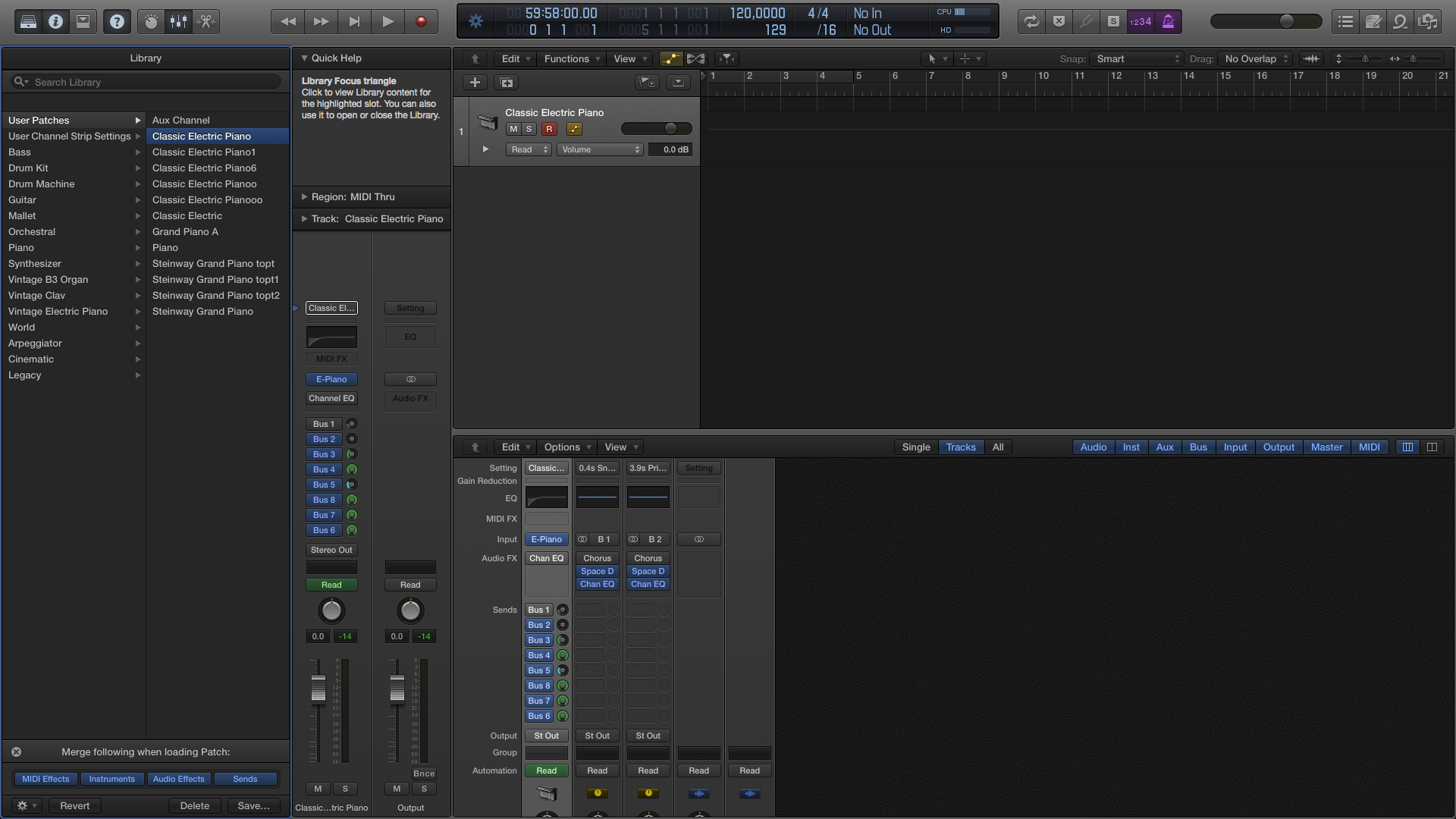Expand the Track: Classic Electric Piano section
Image resolution: width=1456 pixels, height=819 pixels.
[x=305, y=218]
